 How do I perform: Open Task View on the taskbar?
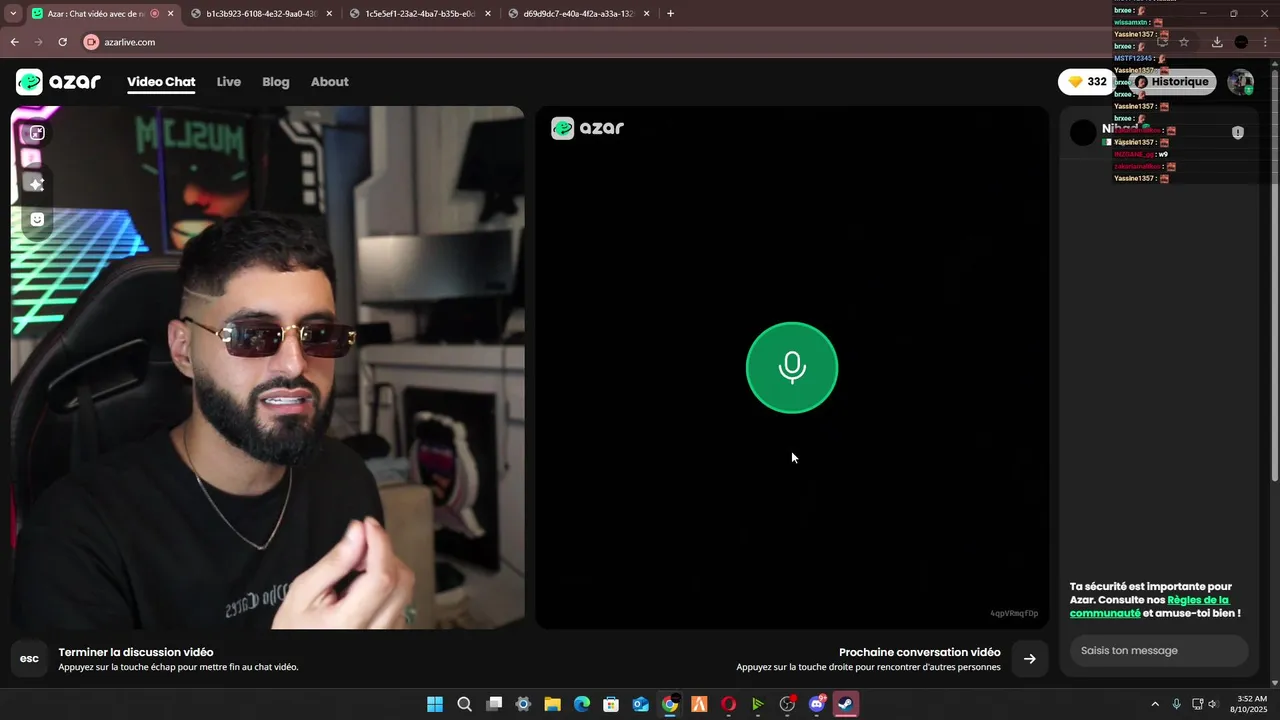coord(494,704)
